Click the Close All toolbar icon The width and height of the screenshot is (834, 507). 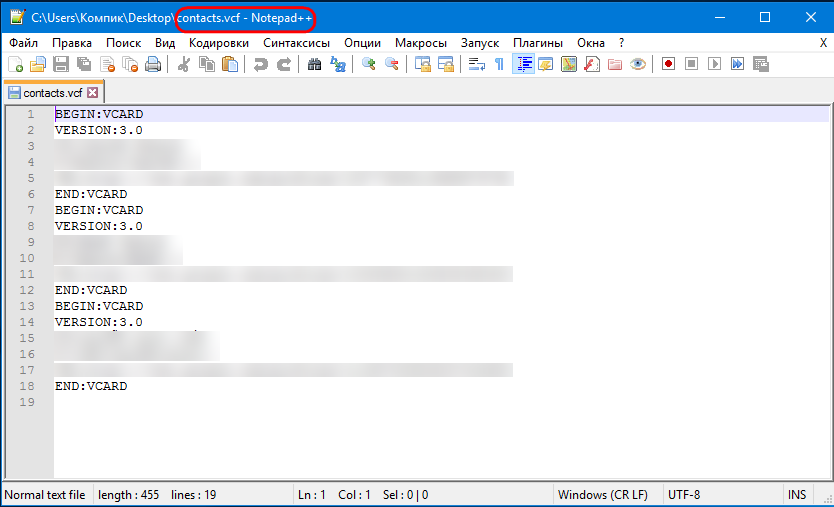(x=130, y=64)
